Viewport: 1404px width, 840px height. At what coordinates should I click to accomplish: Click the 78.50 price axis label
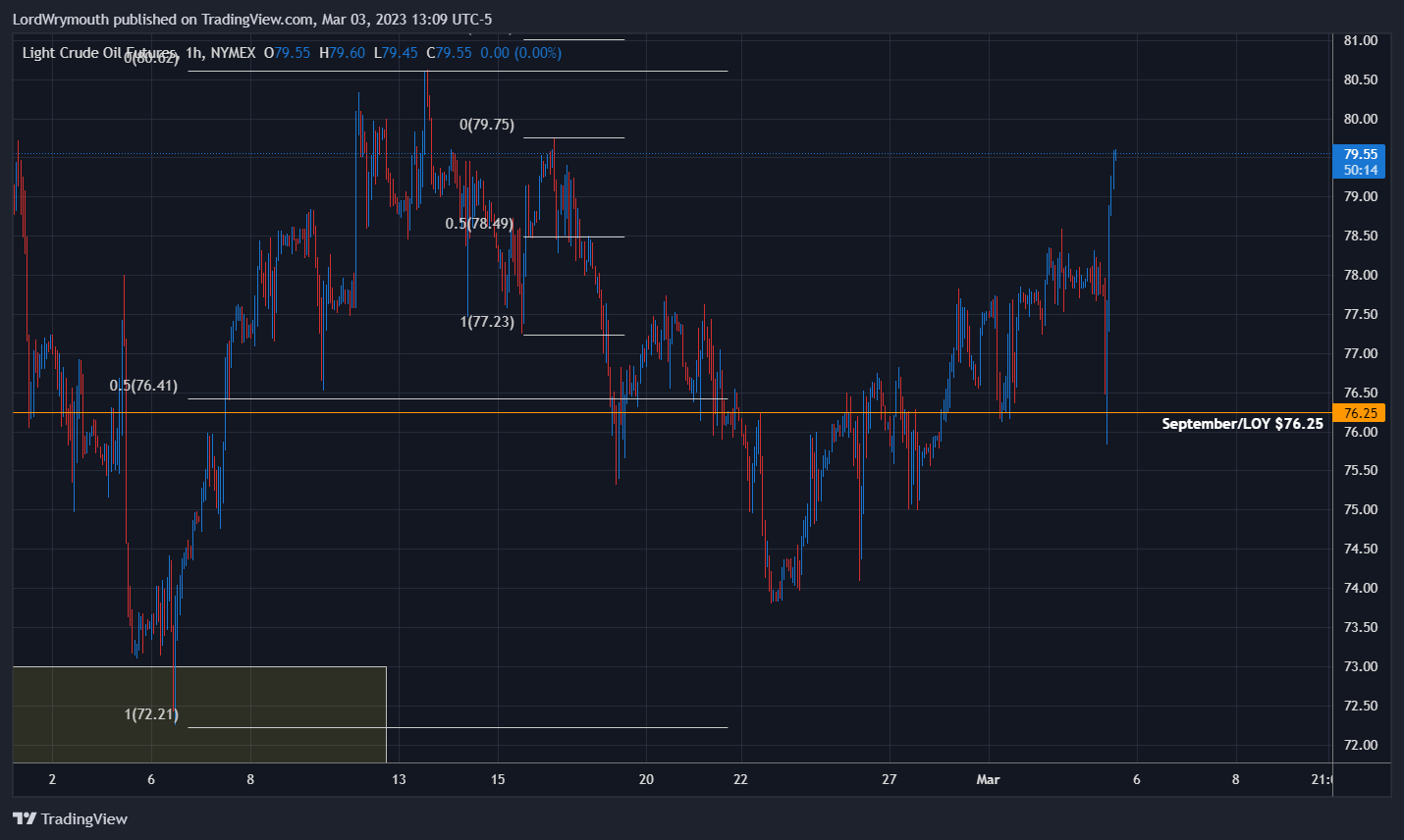pos(1361,236)
